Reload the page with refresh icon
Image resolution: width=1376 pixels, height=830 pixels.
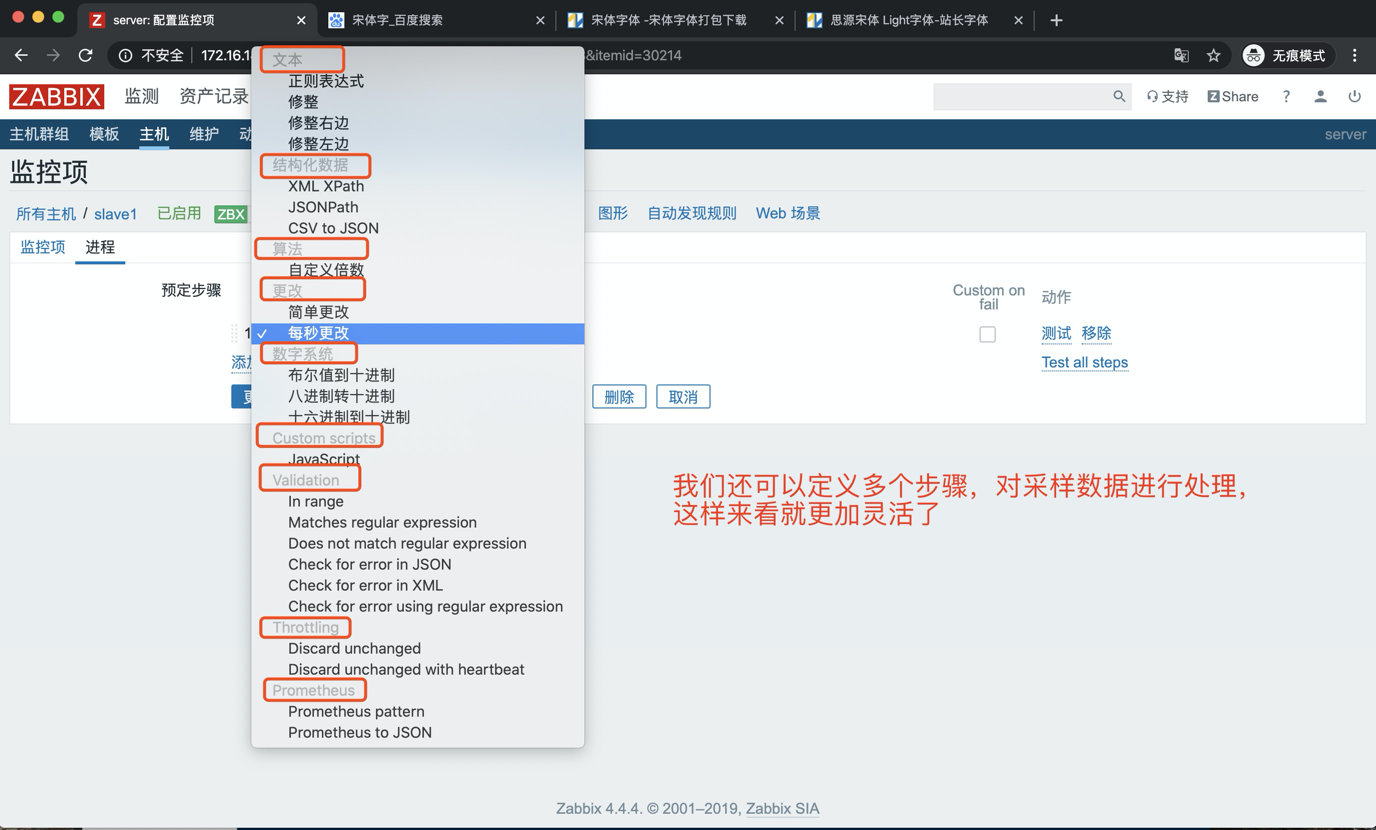pyautogui.click(x=86, y=55)
